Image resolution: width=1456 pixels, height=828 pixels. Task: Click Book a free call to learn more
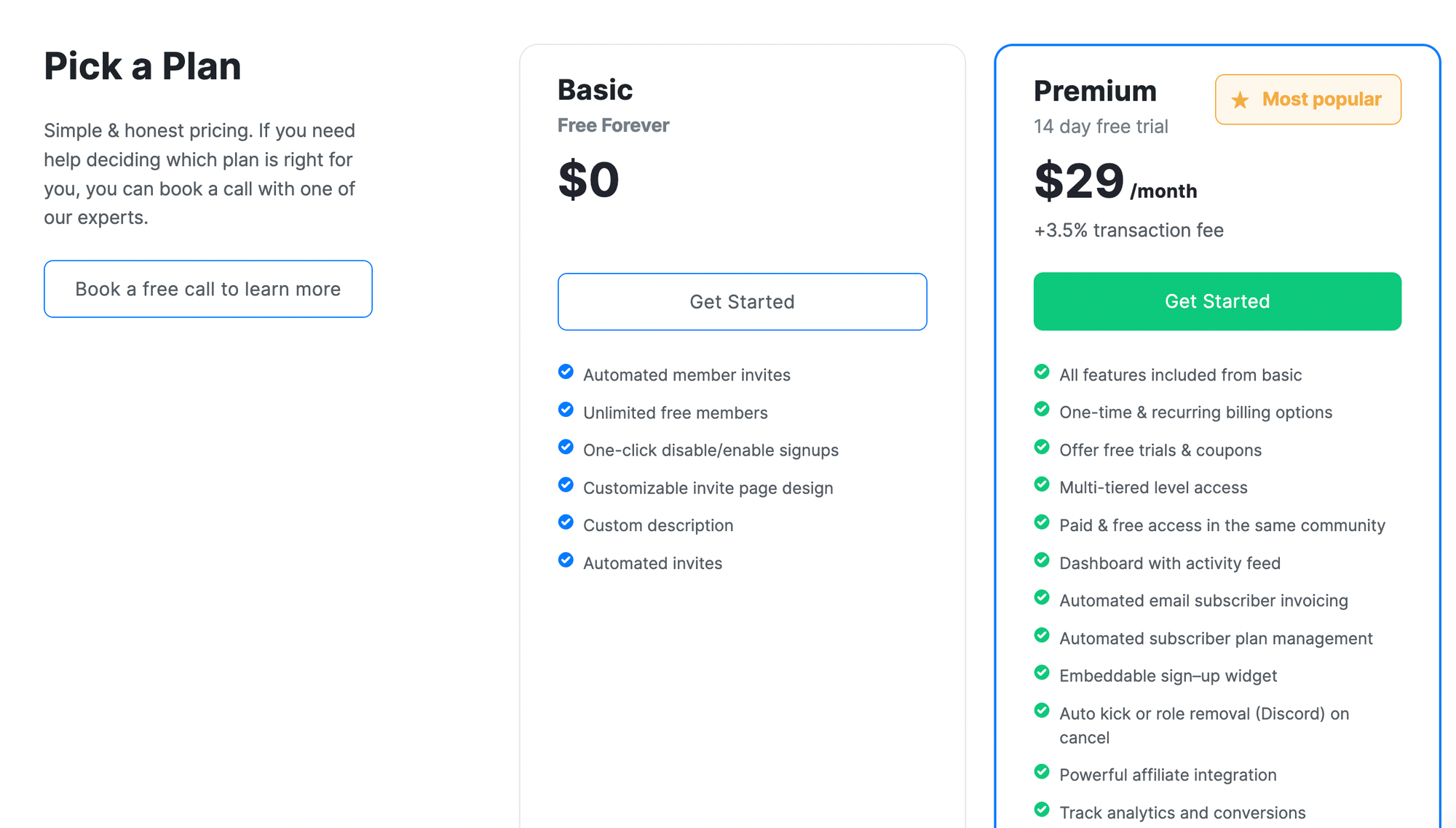tap(207, 289)
